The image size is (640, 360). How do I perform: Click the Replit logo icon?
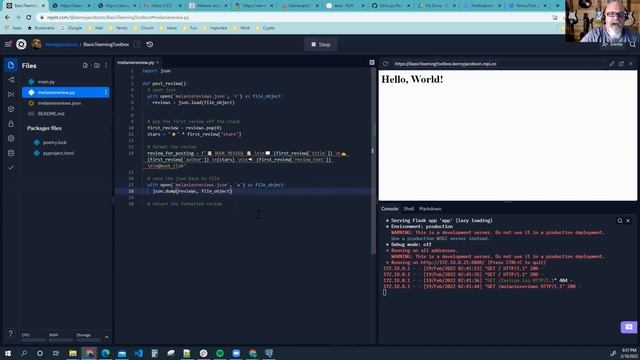tap(21, 44)
